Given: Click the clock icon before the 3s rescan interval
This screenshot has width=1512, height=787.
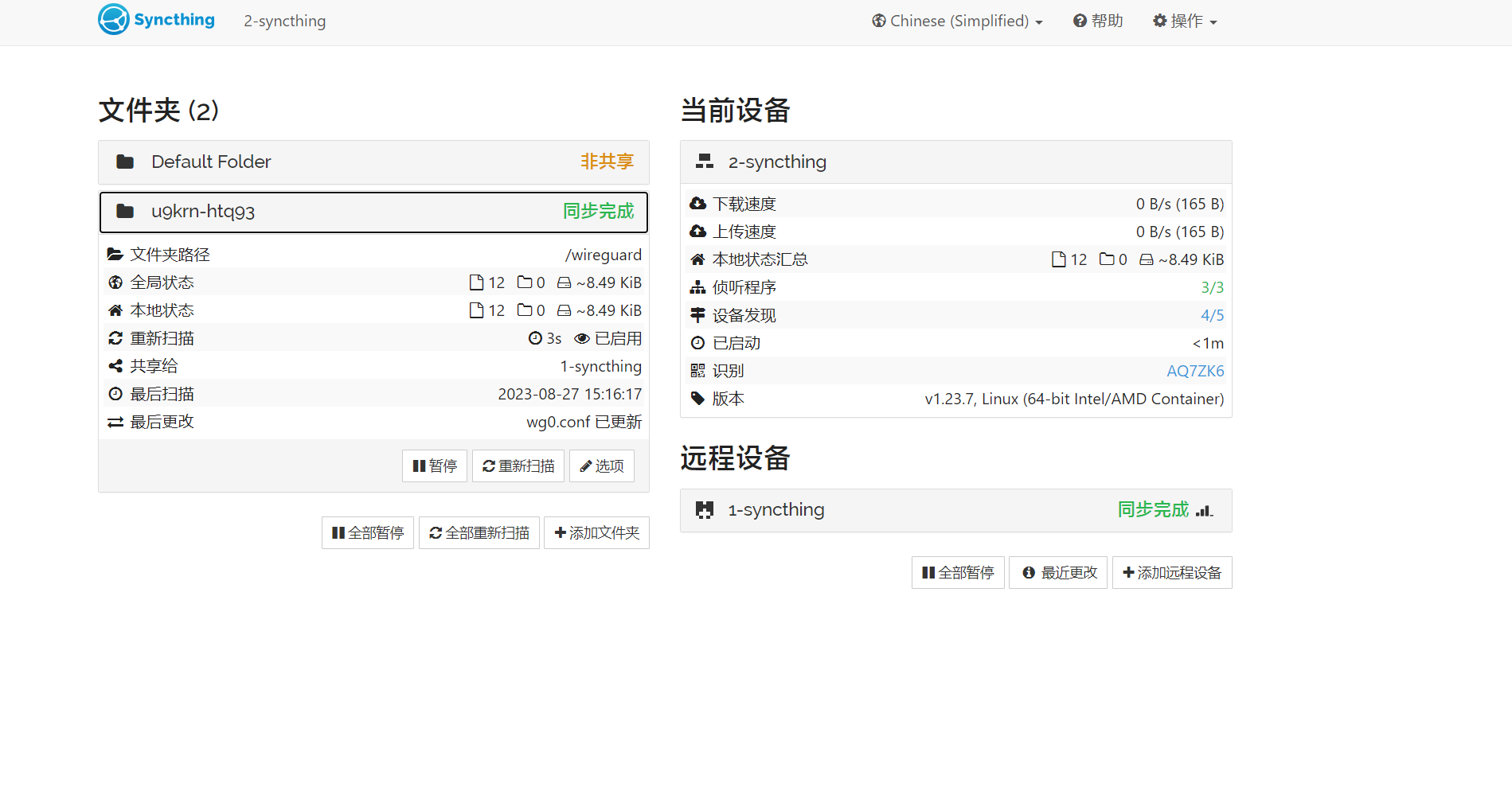Looking at the screenshot, I should click(x=535, y=338).
